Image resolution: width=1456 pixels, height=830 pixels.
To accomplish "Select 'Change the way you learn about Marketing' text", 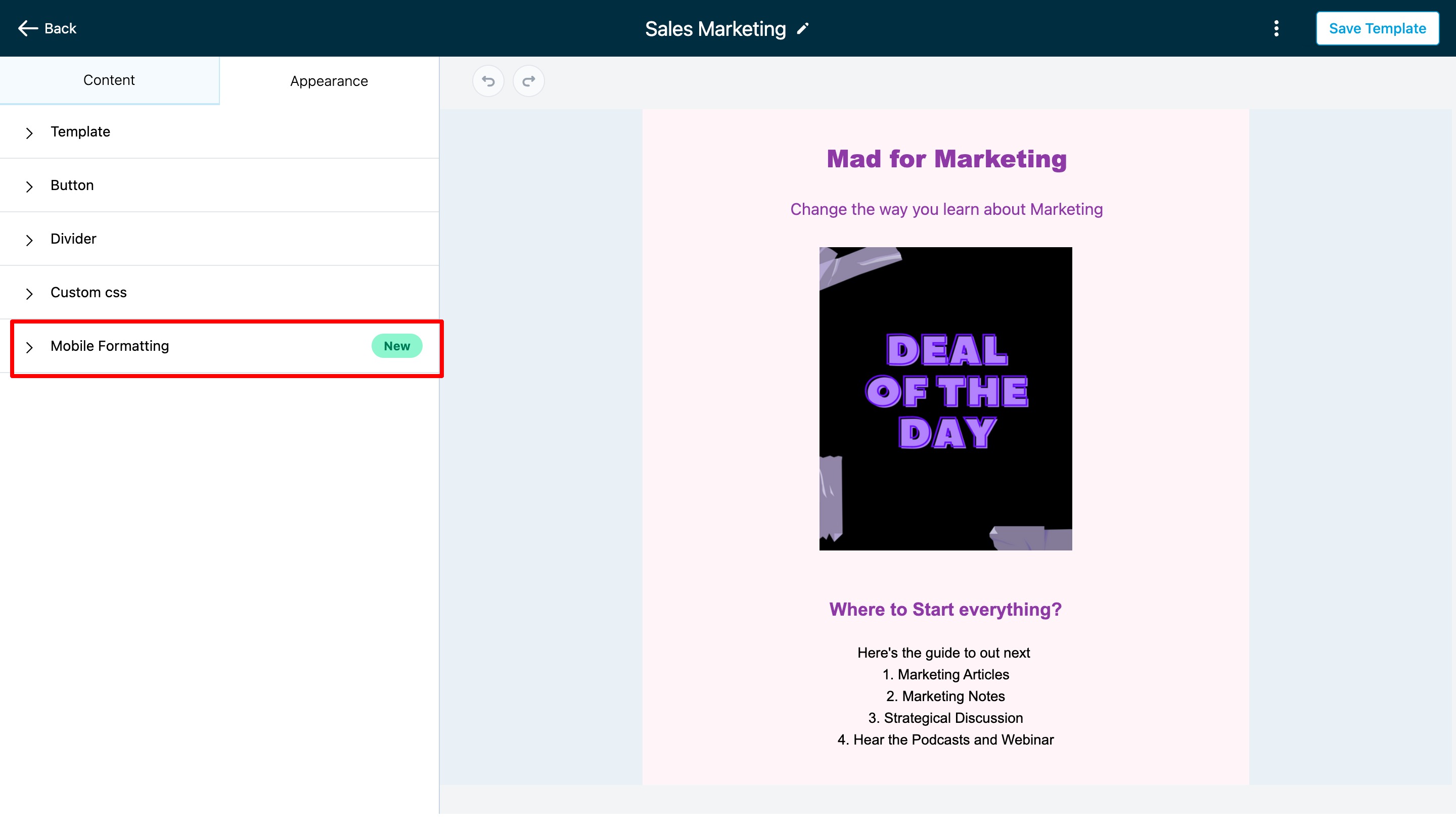I will coord(946,209).
